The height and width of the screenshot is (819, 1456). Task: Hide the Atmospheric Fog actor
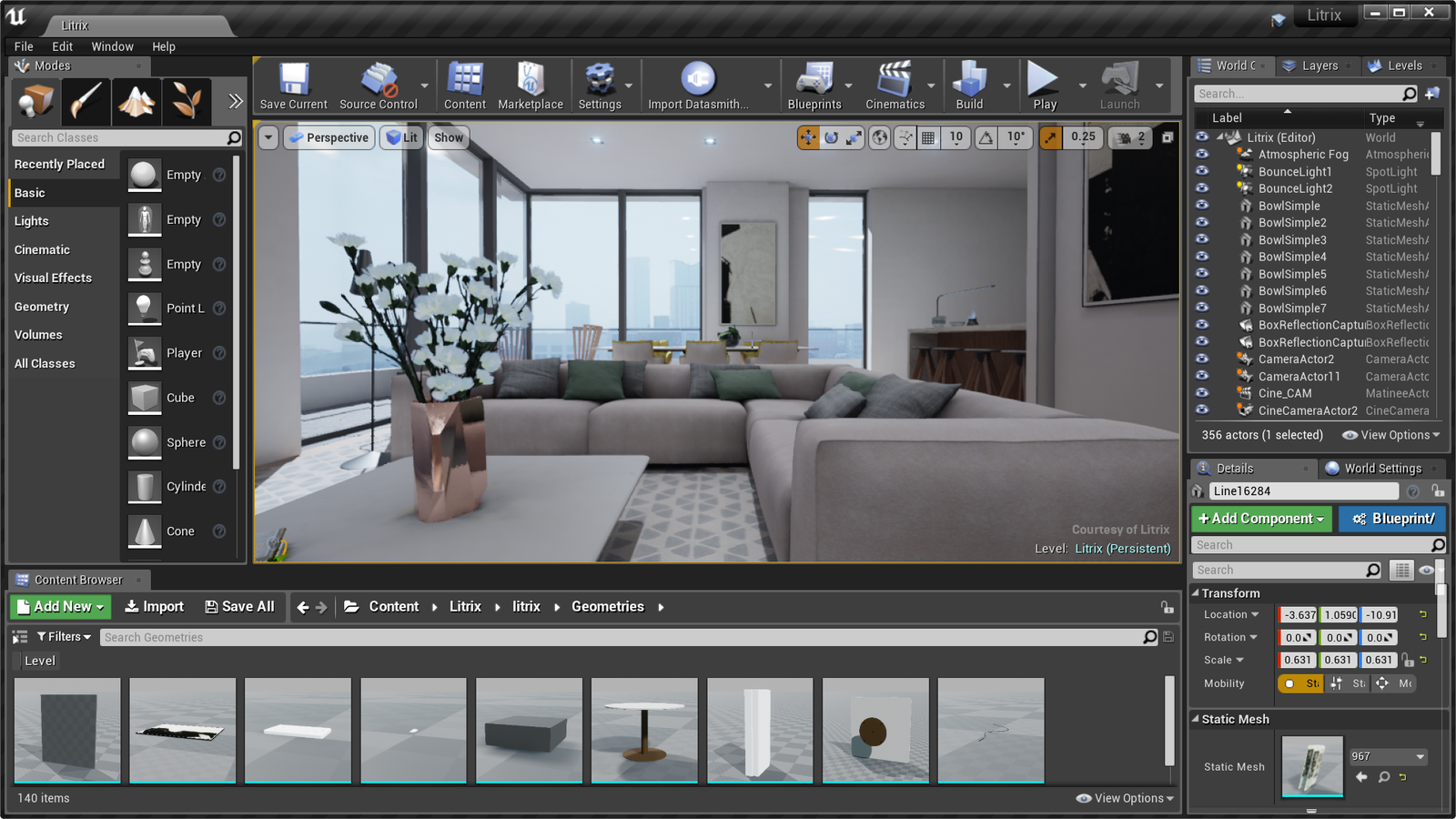point(1203,154)
